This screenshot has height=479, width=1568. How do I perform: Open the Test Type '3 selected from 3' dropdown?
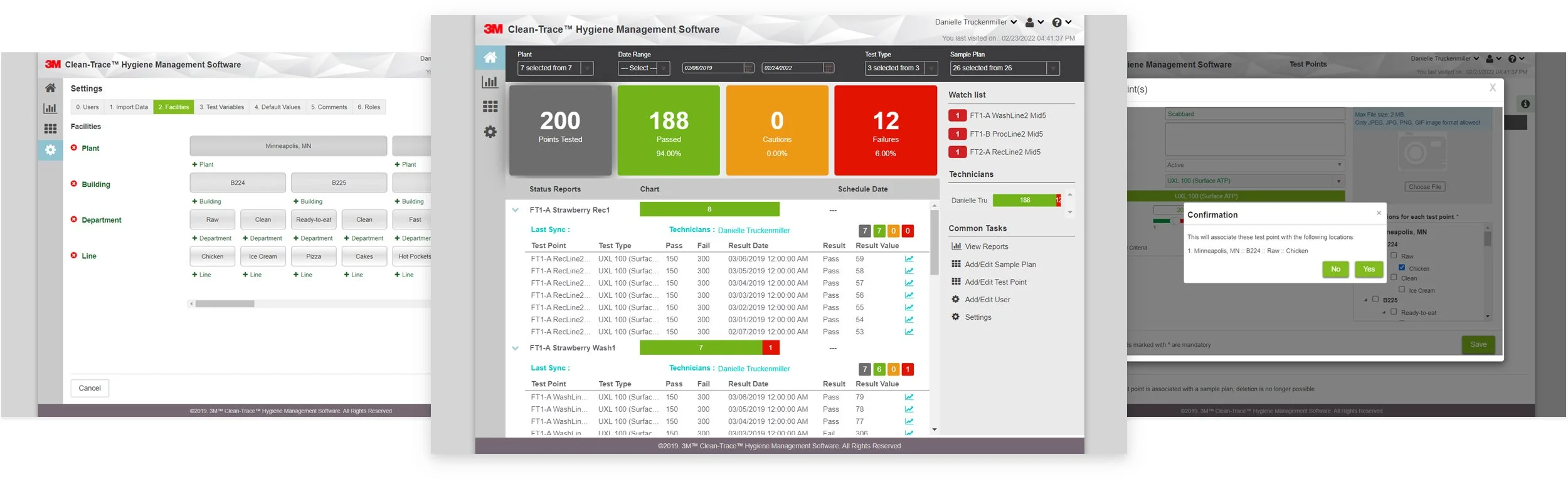point(901,68)
